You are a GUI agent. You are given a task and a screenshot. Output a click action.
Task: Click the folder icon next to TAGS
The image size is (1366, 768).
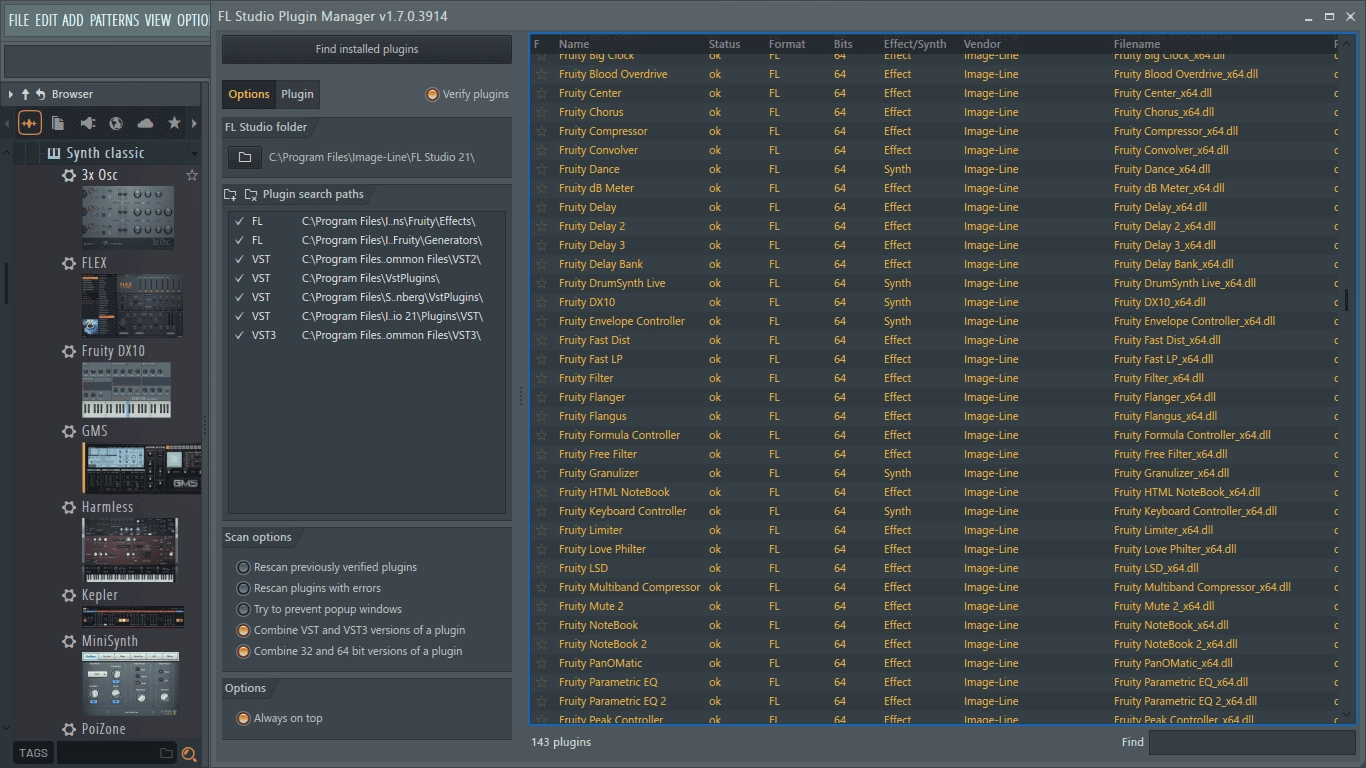click(x=166, y=754)
